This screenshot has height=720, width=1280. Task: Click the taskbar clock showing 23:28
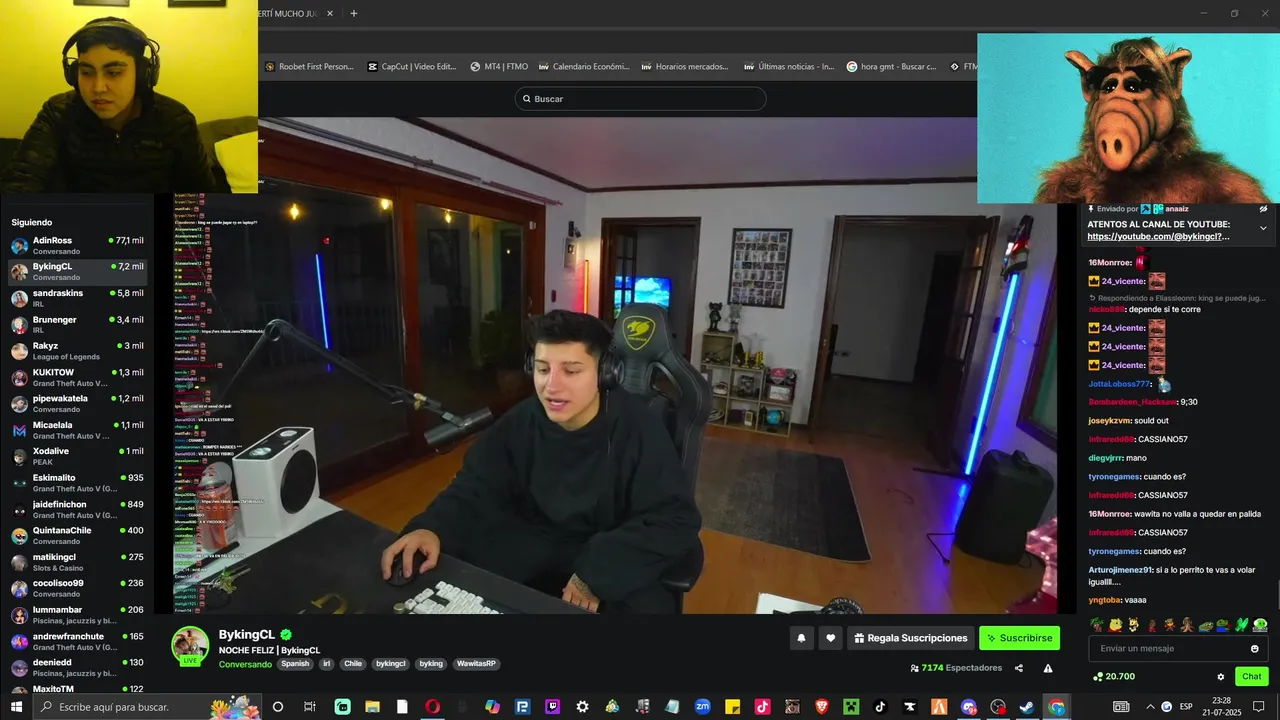pyautogui.click(x=1221, y=706)
